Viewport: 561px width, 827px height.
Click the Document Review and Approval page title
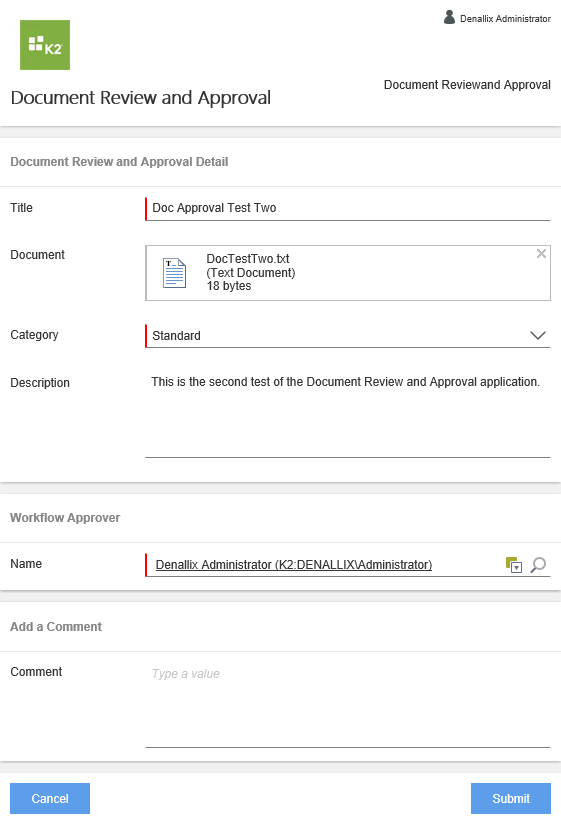tap(141, 98)
